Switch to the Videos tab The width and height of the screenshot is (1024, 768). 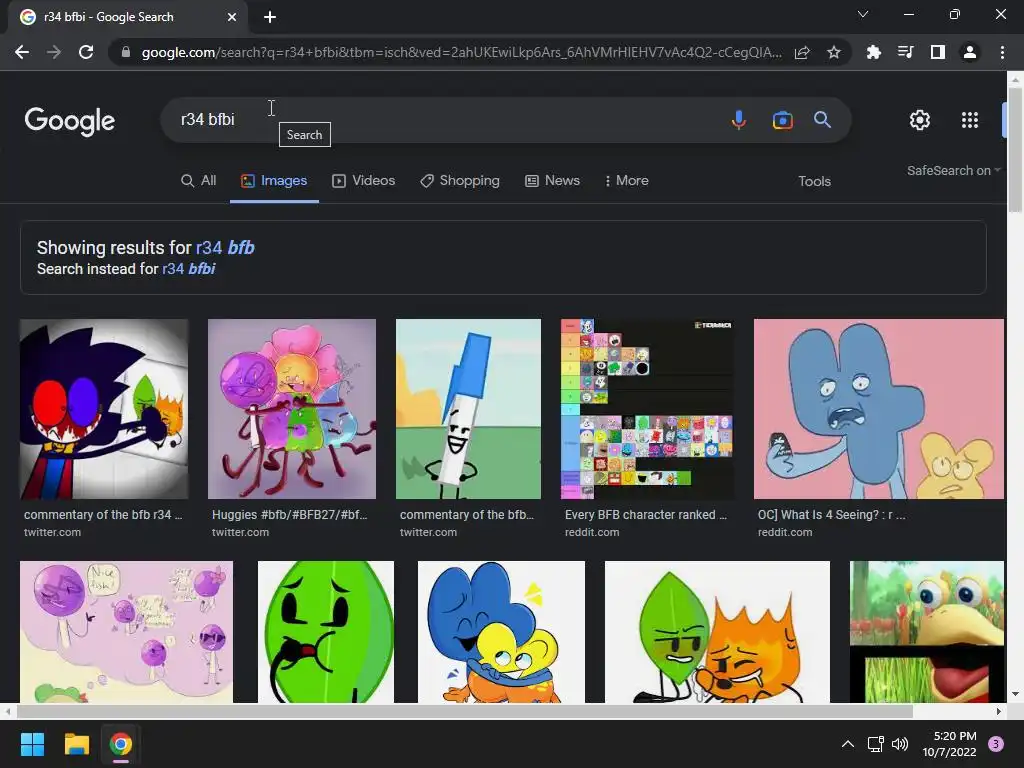click(x=364, y=181)
